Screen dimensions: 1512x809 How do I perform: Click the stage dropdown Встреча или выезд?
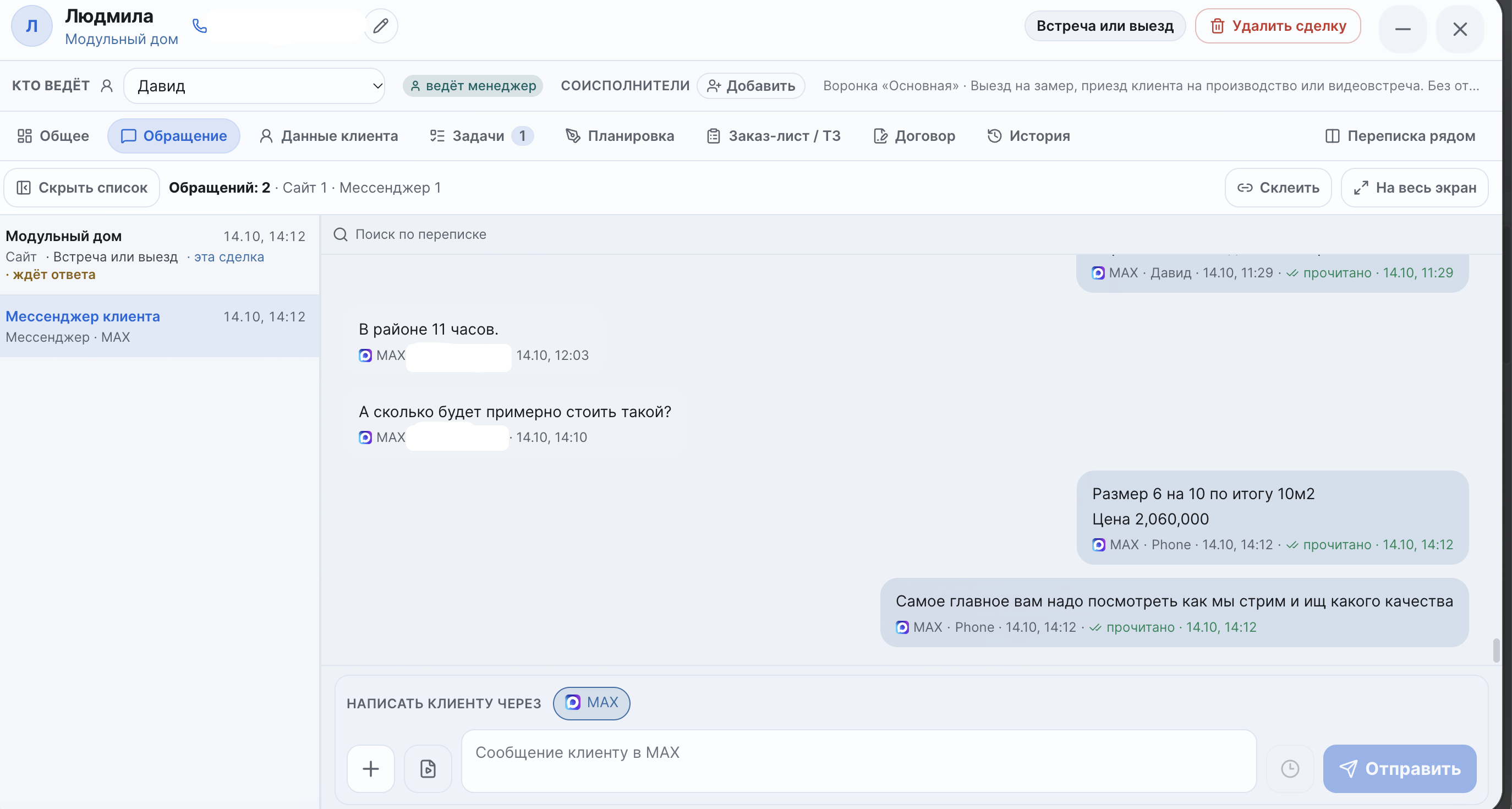(x=1105, y=26)
